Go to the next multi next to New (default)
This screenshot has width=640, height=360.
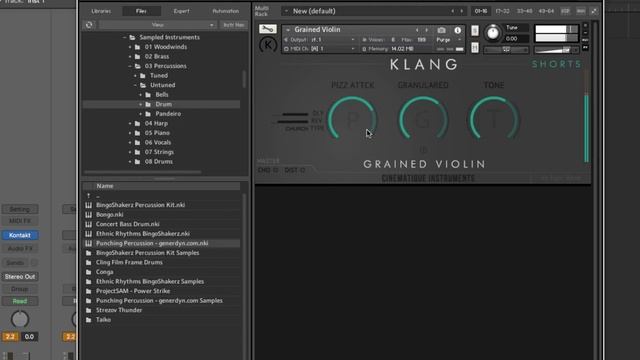click(462, 11)
